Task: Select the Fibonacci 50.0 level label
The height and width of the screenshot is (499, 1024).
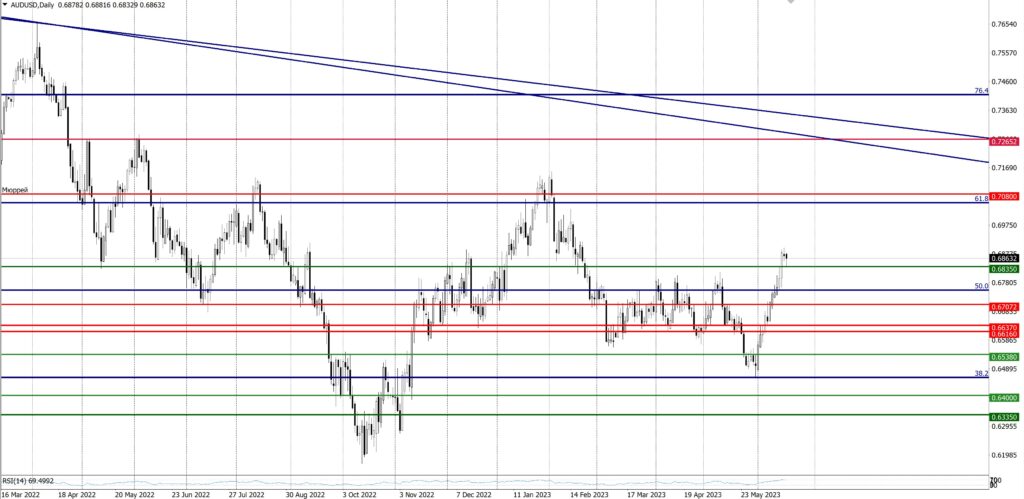Action: tap(981, 286)
